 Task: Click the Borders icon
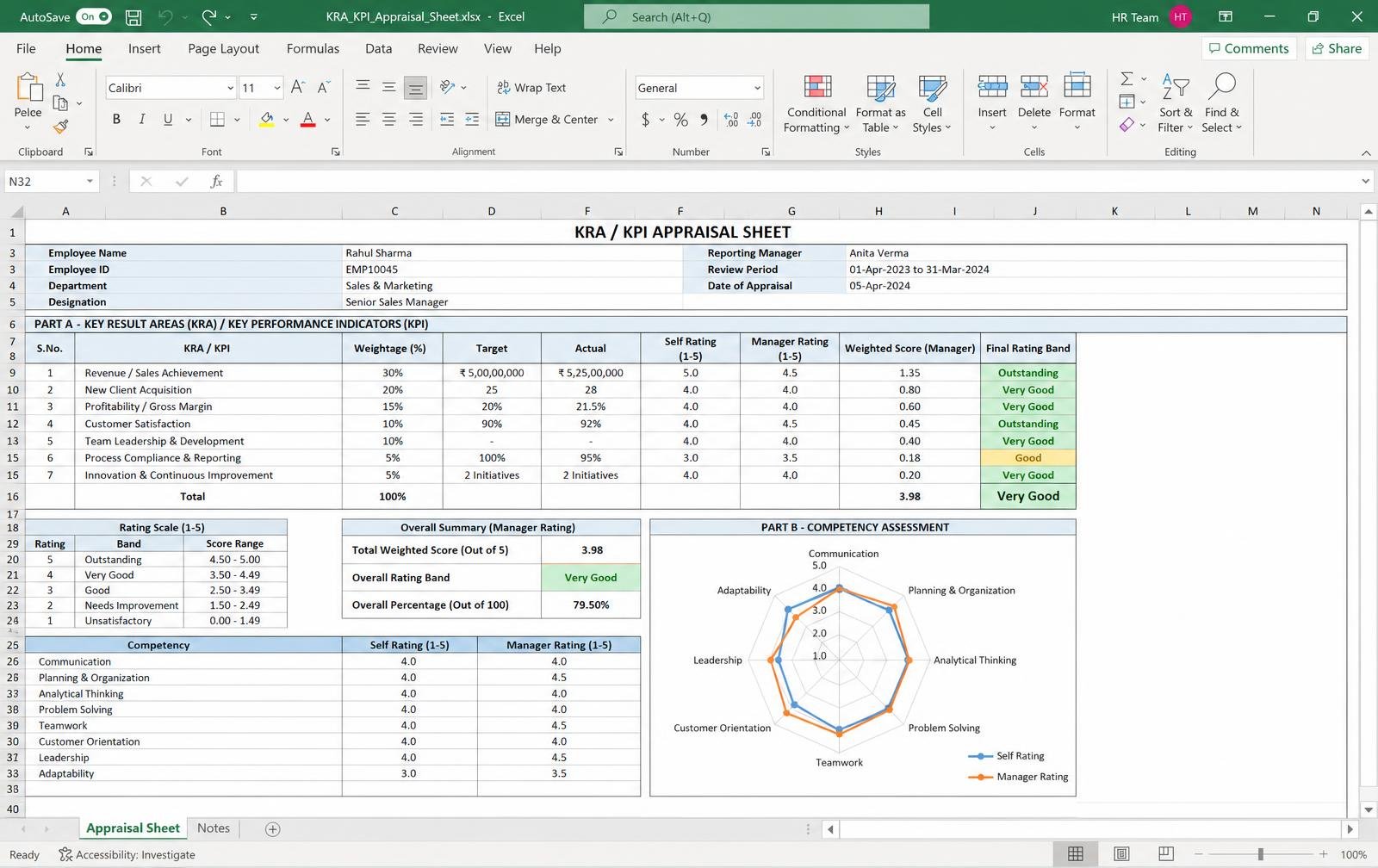[218, 120]
